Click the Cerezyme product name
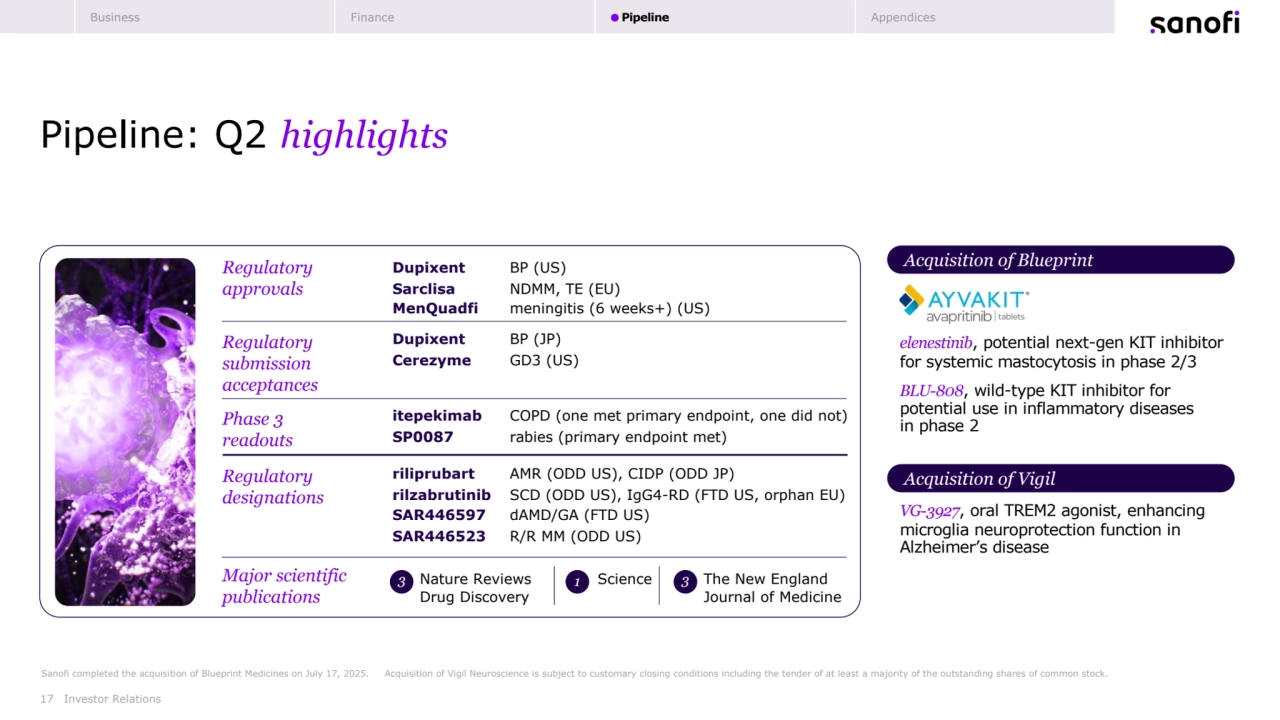The height and width of the screenshot is (720, 1280). click(x=431, y=360)
